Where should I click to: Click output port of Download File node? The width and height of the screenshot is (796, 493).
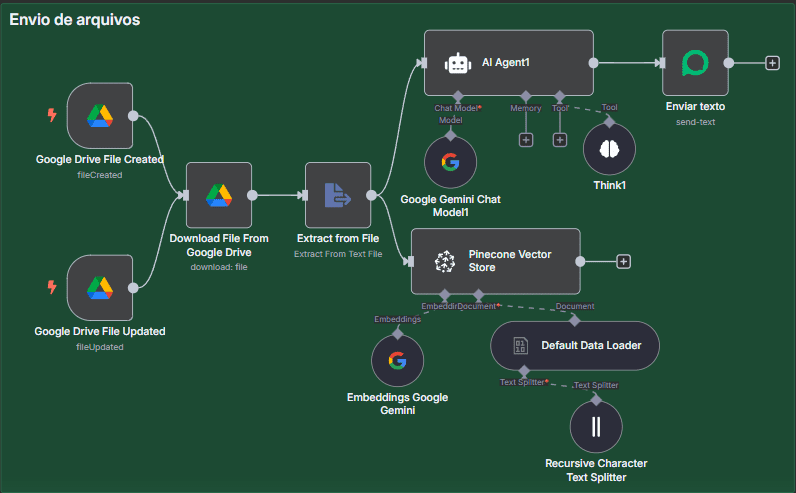[252, 195]
